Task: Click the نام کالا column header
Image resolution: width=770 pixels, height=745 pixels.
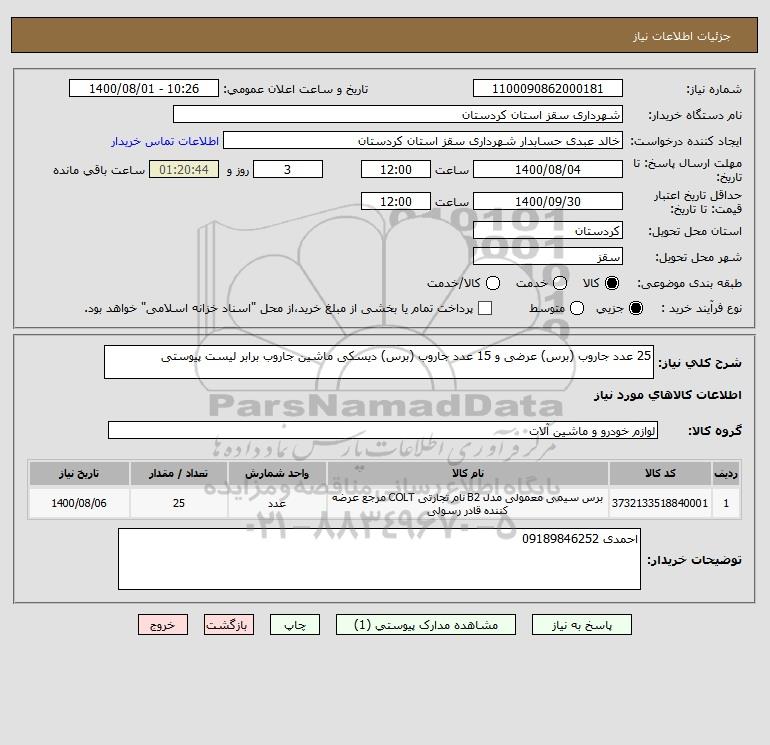Action: pos(468,473)
